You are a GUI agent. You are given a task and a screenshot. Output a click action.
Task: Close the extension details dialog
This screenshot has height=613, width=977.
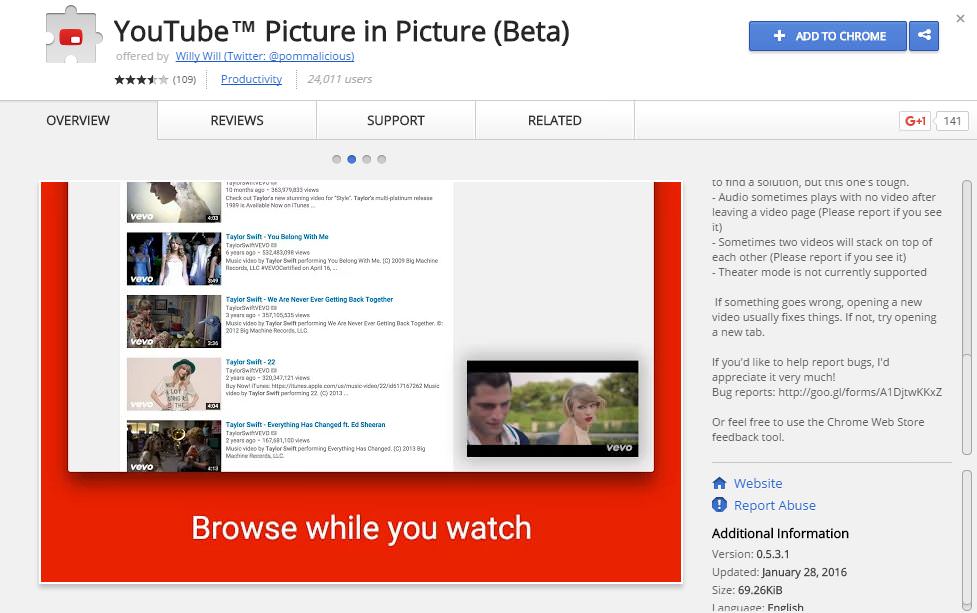[960, 19]
